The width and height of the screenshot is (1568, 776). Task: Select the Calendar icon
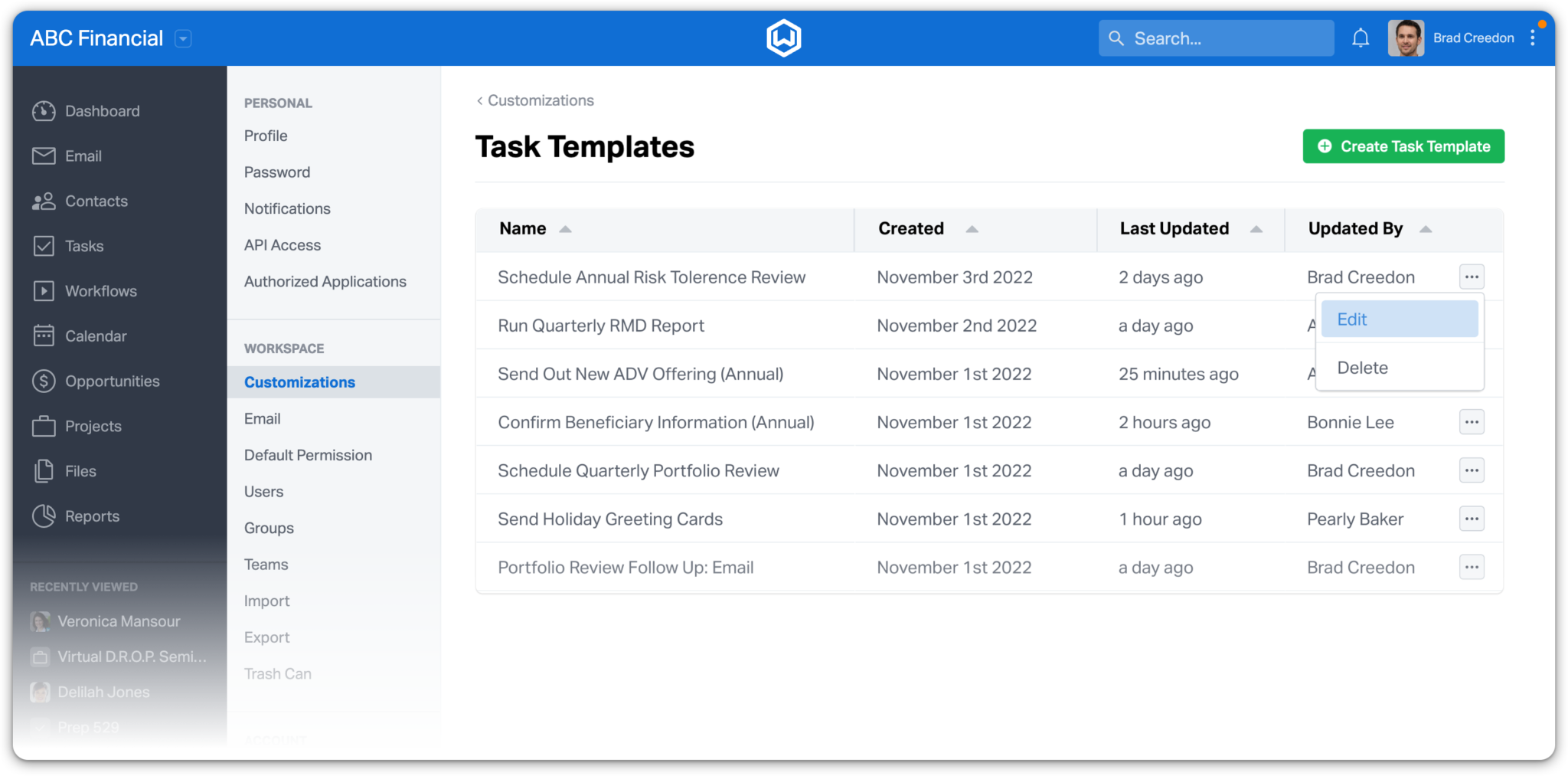point(44,336)
